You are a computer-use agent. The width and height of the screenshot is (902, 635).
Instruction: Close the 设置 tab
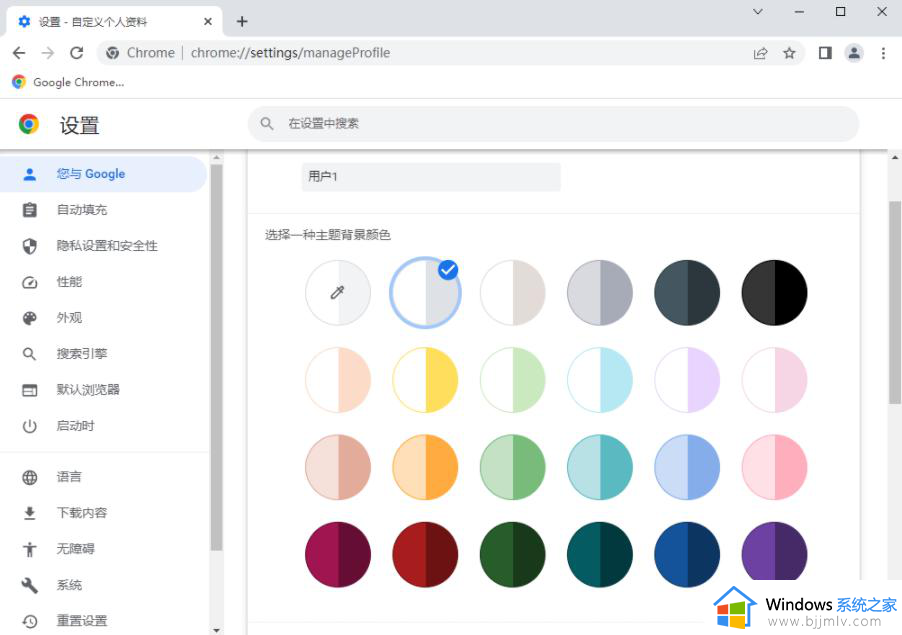tap(208, 21)
